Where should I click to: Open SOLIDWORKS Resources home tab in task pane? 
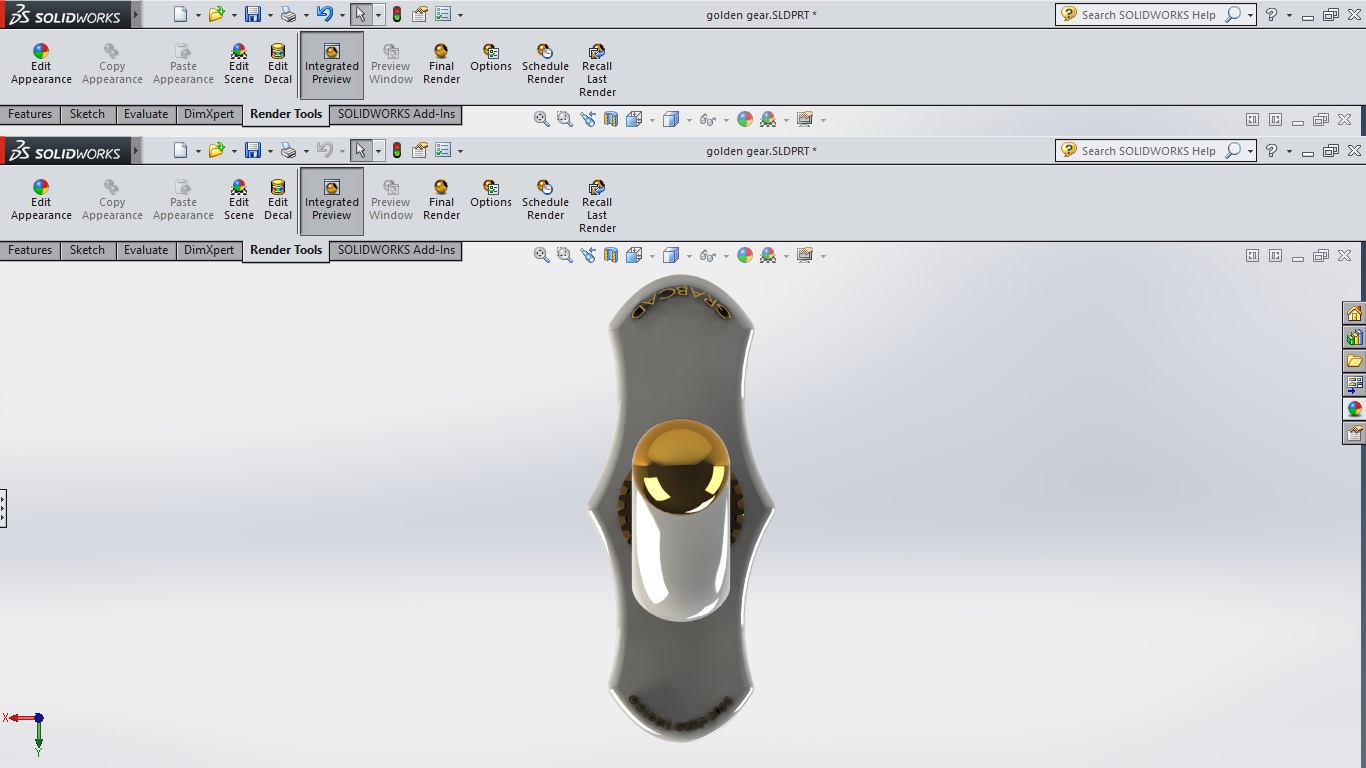tap(1354, 313)
